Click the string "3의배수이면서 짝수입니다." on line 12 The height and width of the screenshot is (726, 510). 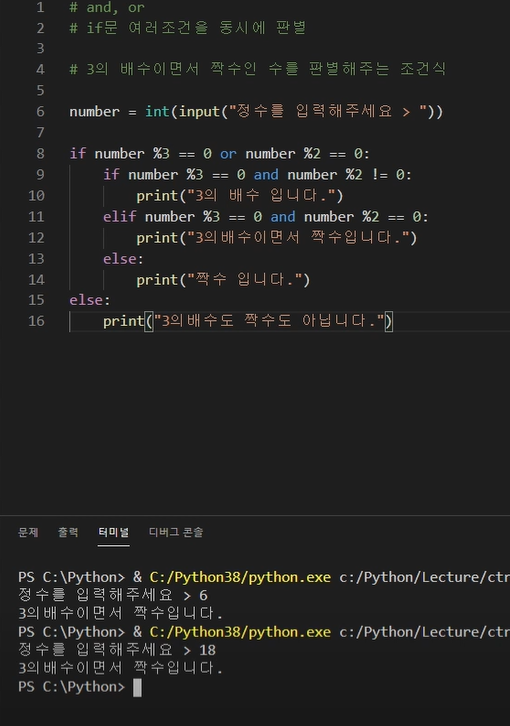click(298, 238)
